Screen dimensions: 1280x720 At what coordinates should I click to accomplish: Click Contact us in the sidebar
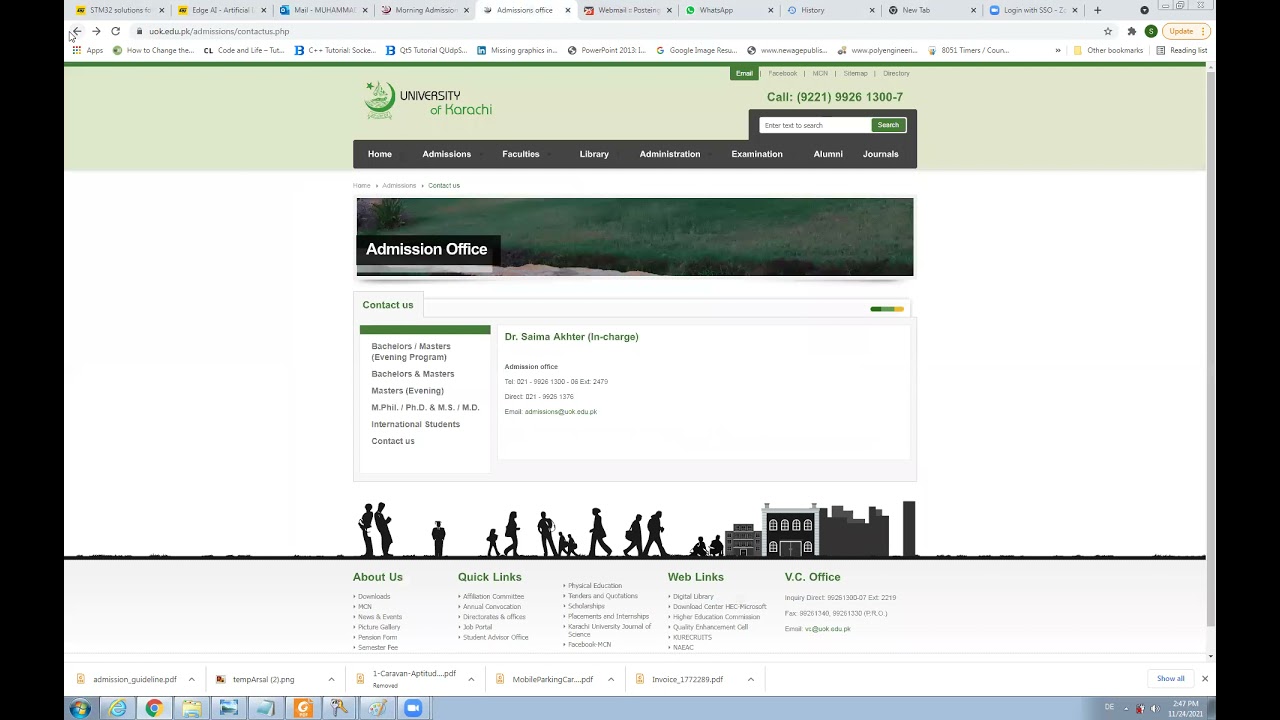(x=393, y=441)
